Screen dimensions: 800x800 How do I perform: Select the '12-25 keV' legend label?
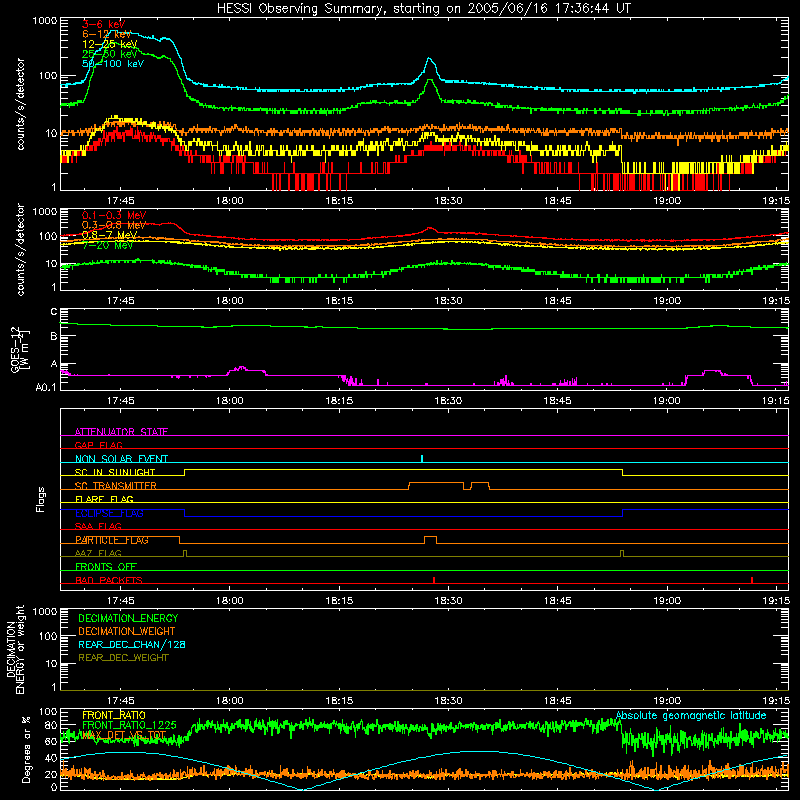[109, 44]
